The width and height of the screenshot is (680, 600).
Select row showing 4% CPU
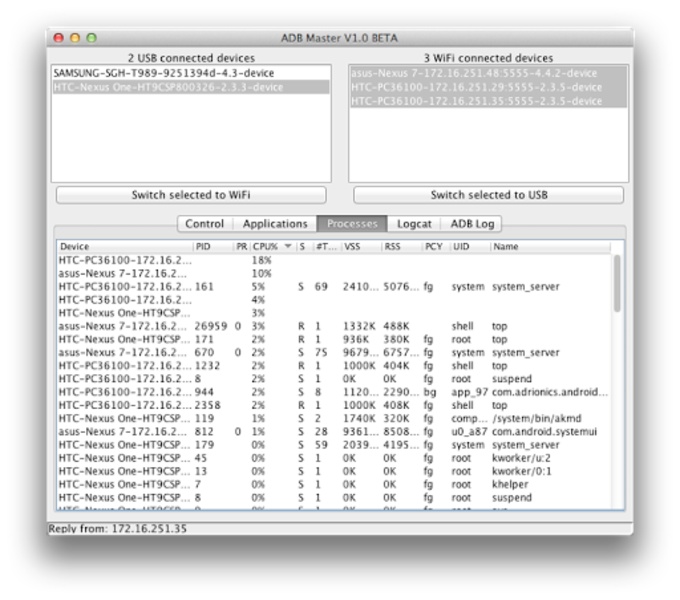334,300
